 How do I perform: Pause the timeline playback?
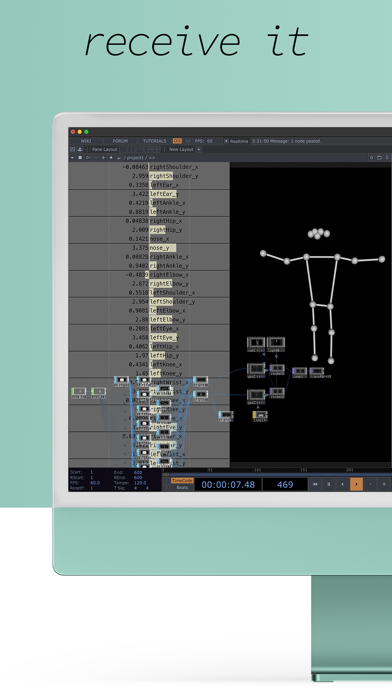point(329,484)
